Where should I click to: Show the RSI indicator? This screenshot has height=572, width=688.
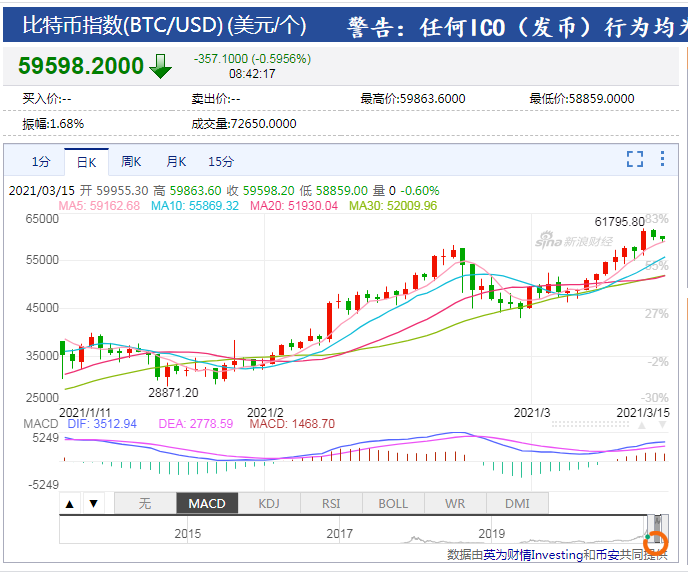tap(331, 503)
